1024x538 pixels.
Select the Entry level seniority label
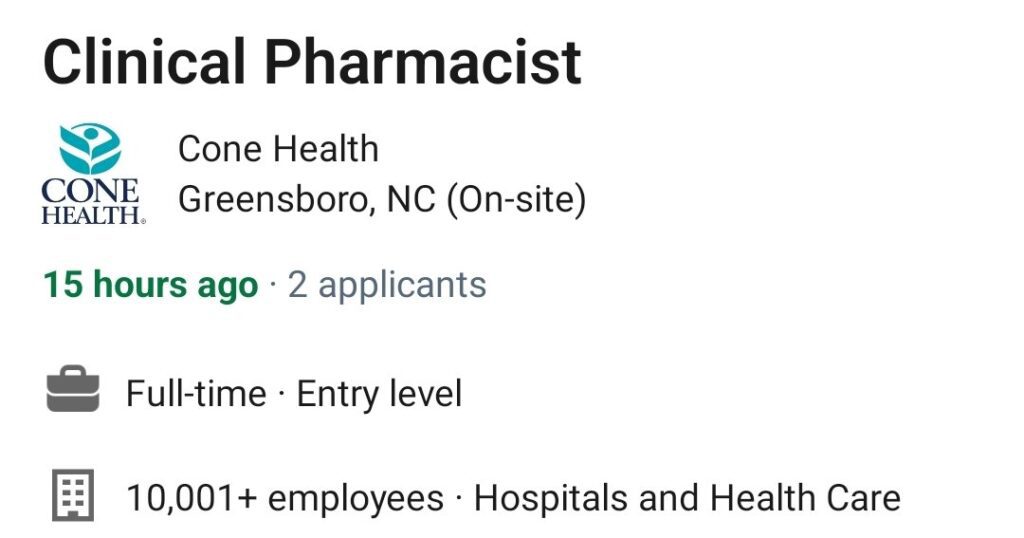[x=379, y=394]
